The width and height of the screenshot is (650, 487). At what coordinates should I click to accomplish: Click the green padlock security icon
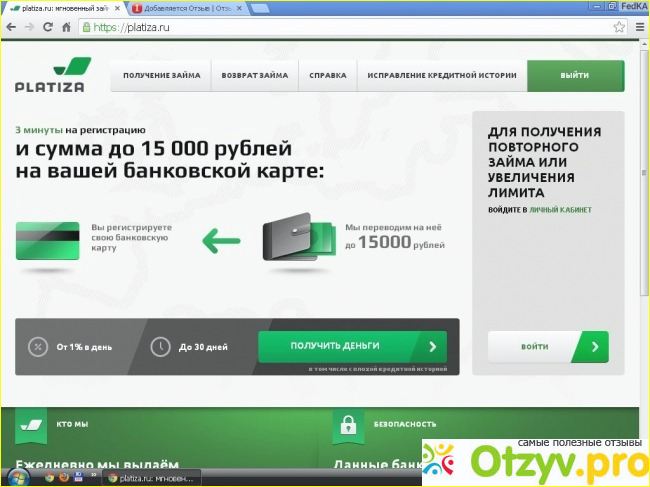click(349, 424)
